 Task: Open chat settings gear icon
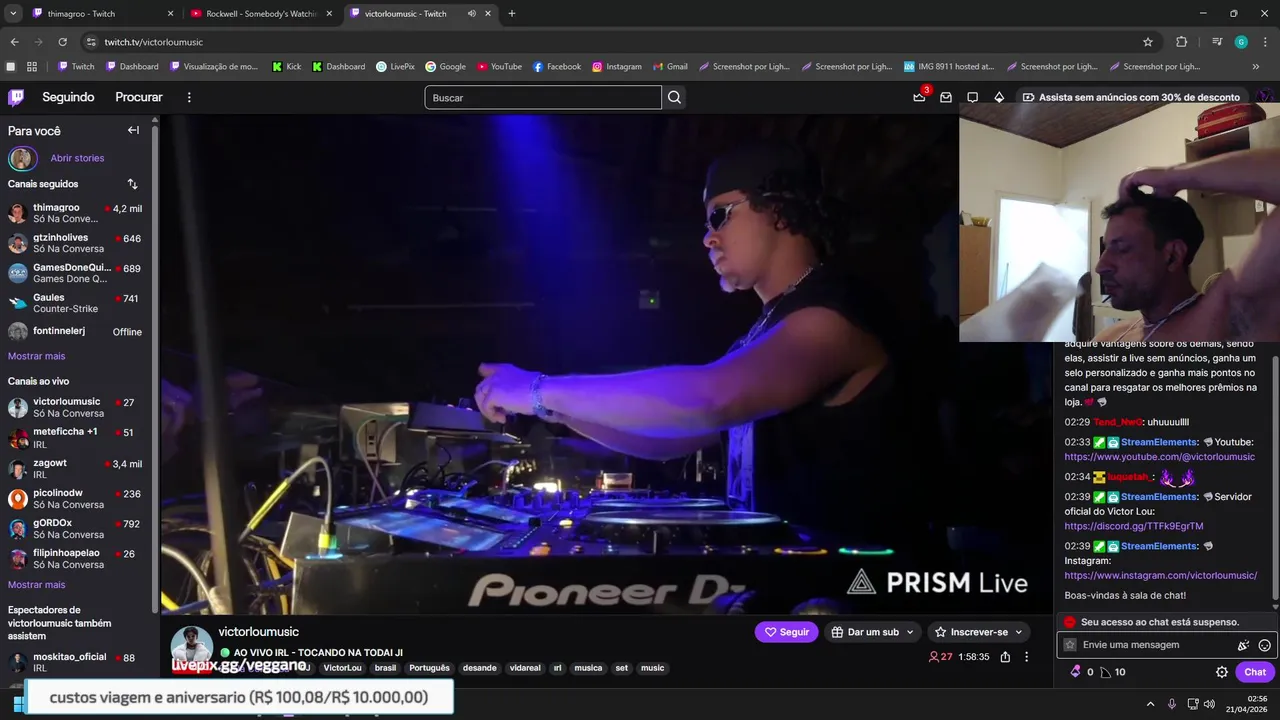(1222, 672)
